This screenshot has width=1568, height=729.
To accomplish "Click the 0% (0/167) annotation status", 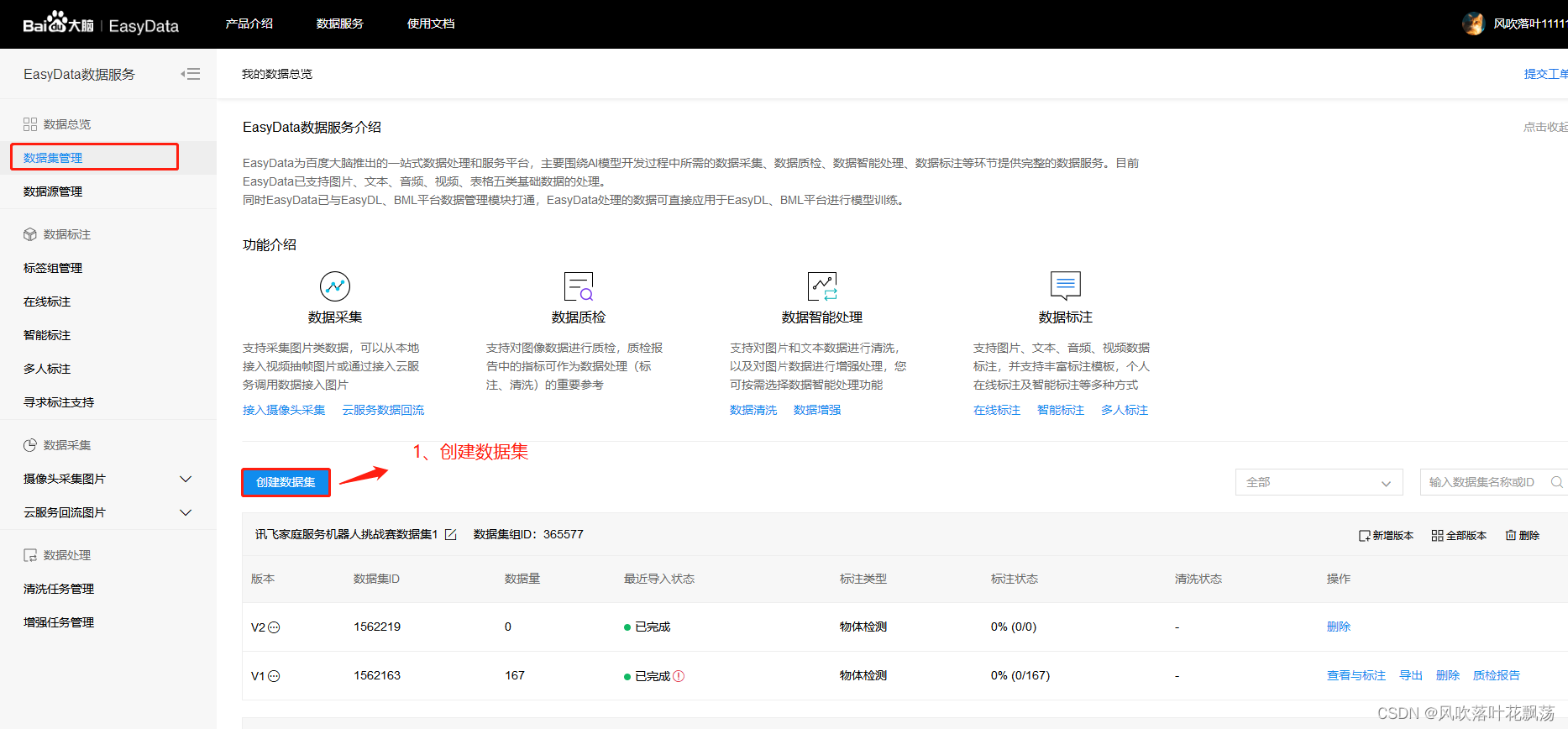I will click(1020, 675).
